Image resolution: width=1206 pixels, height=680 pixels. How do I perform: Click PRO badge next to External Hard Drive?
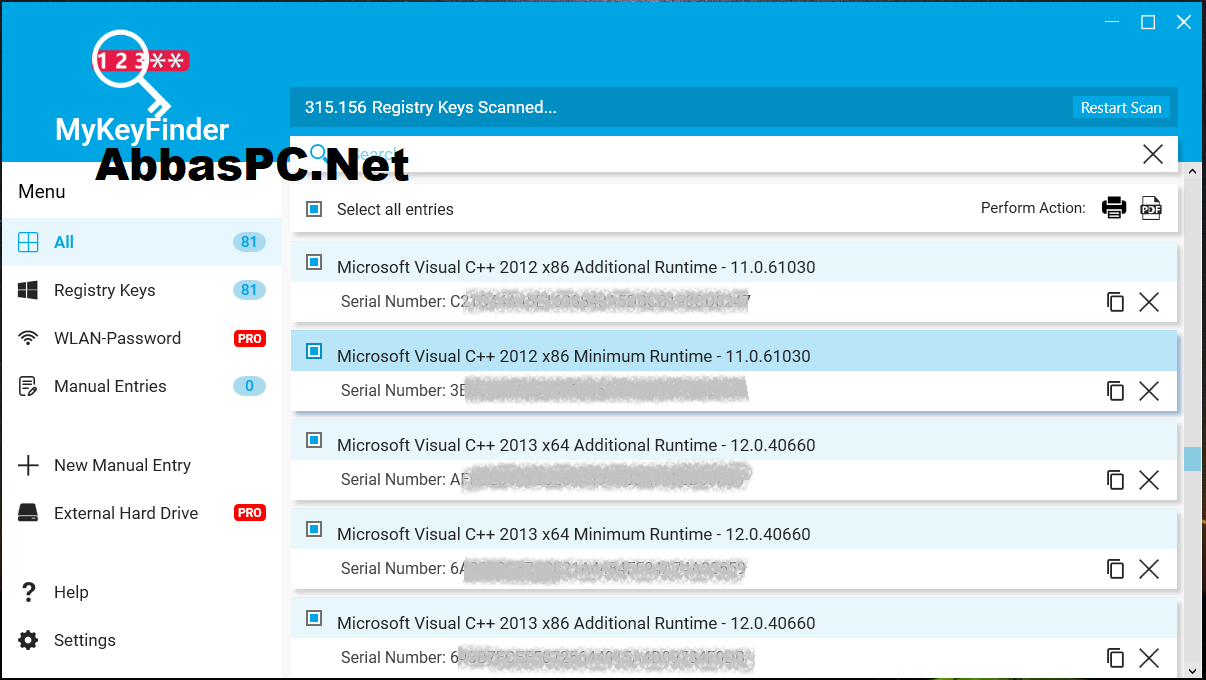coord(250,513)
